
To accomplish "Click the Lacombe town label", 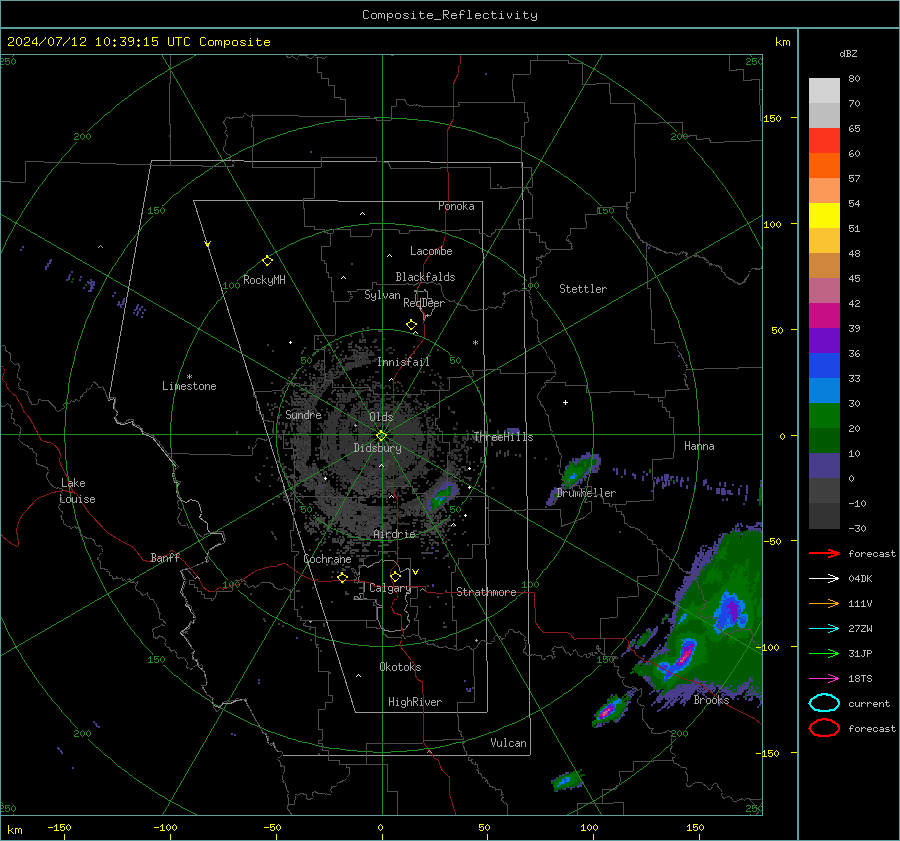I will [x=431, y=251].
